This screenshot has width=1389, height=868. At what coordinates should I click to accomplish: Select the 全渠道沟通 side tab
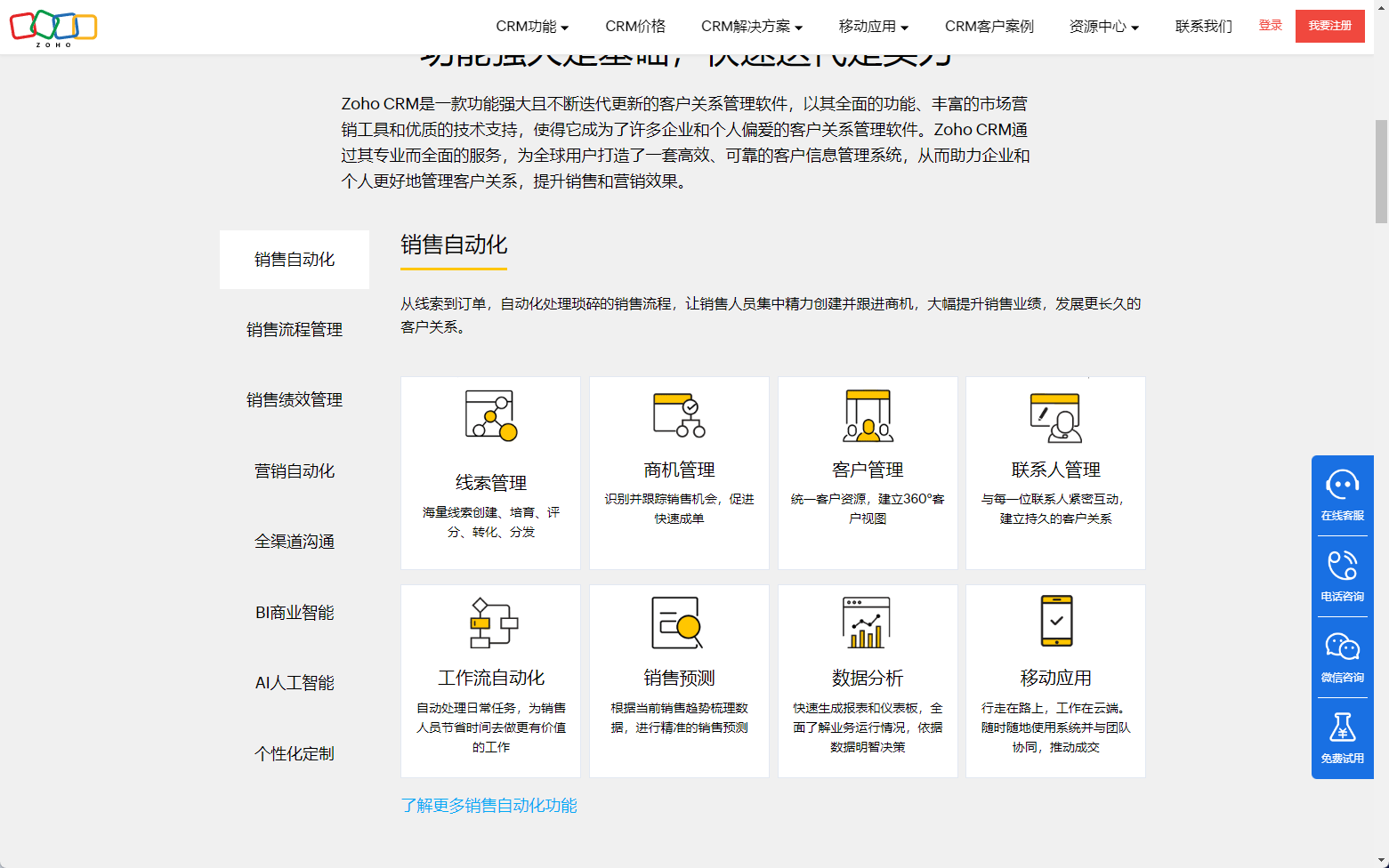click(295, 542)
